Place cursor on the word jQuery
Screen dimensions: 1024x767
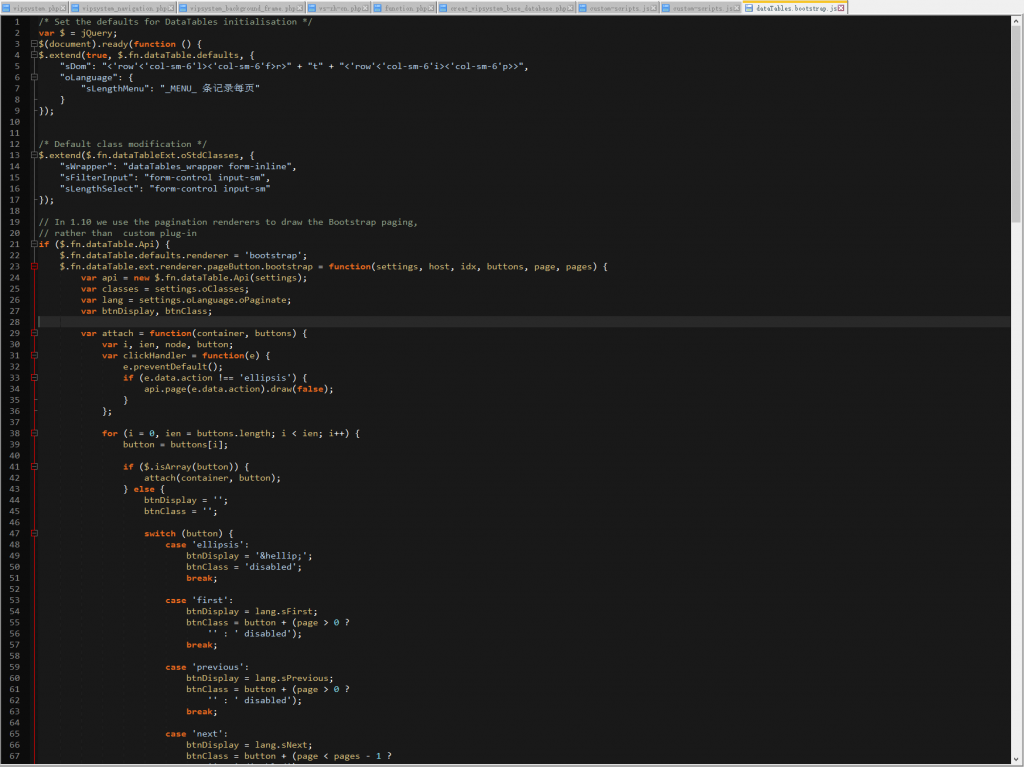click(99, 33)
